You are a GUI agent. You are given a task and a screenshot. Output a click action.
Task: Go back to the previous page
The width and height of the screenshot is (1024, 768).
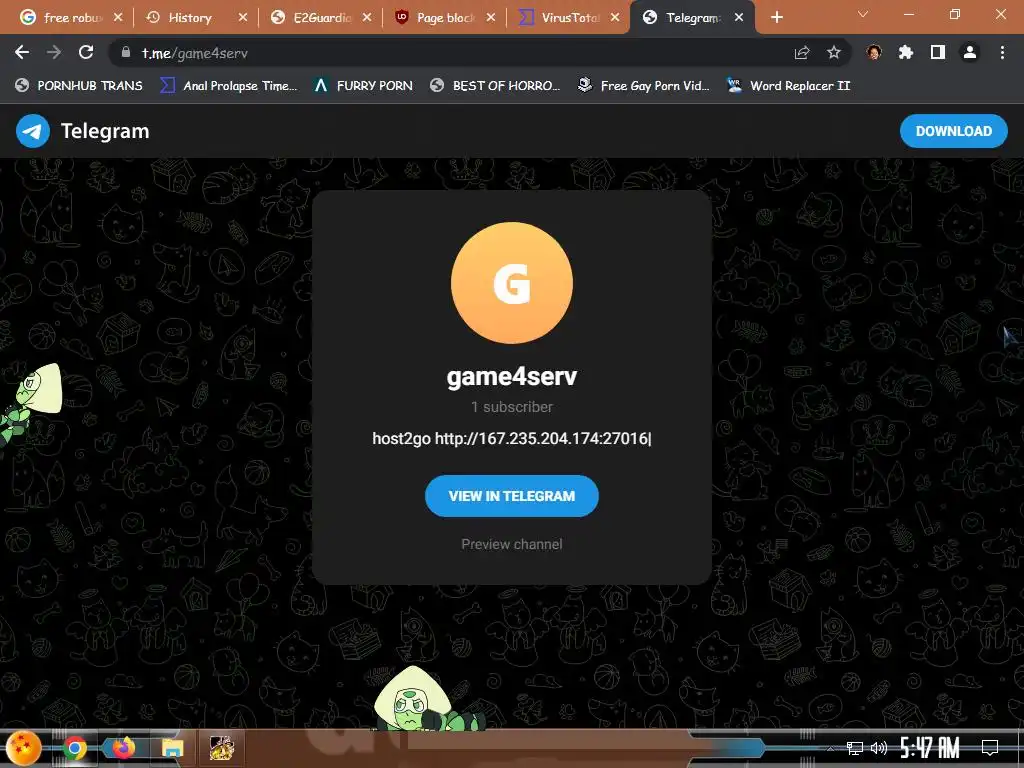(x=22, y=53)
